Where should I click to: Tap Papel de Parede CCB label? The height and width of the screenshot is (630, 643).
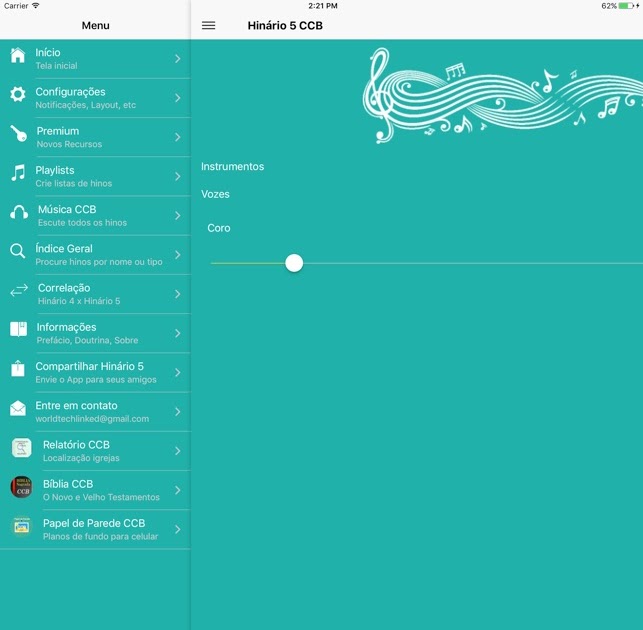94,523
